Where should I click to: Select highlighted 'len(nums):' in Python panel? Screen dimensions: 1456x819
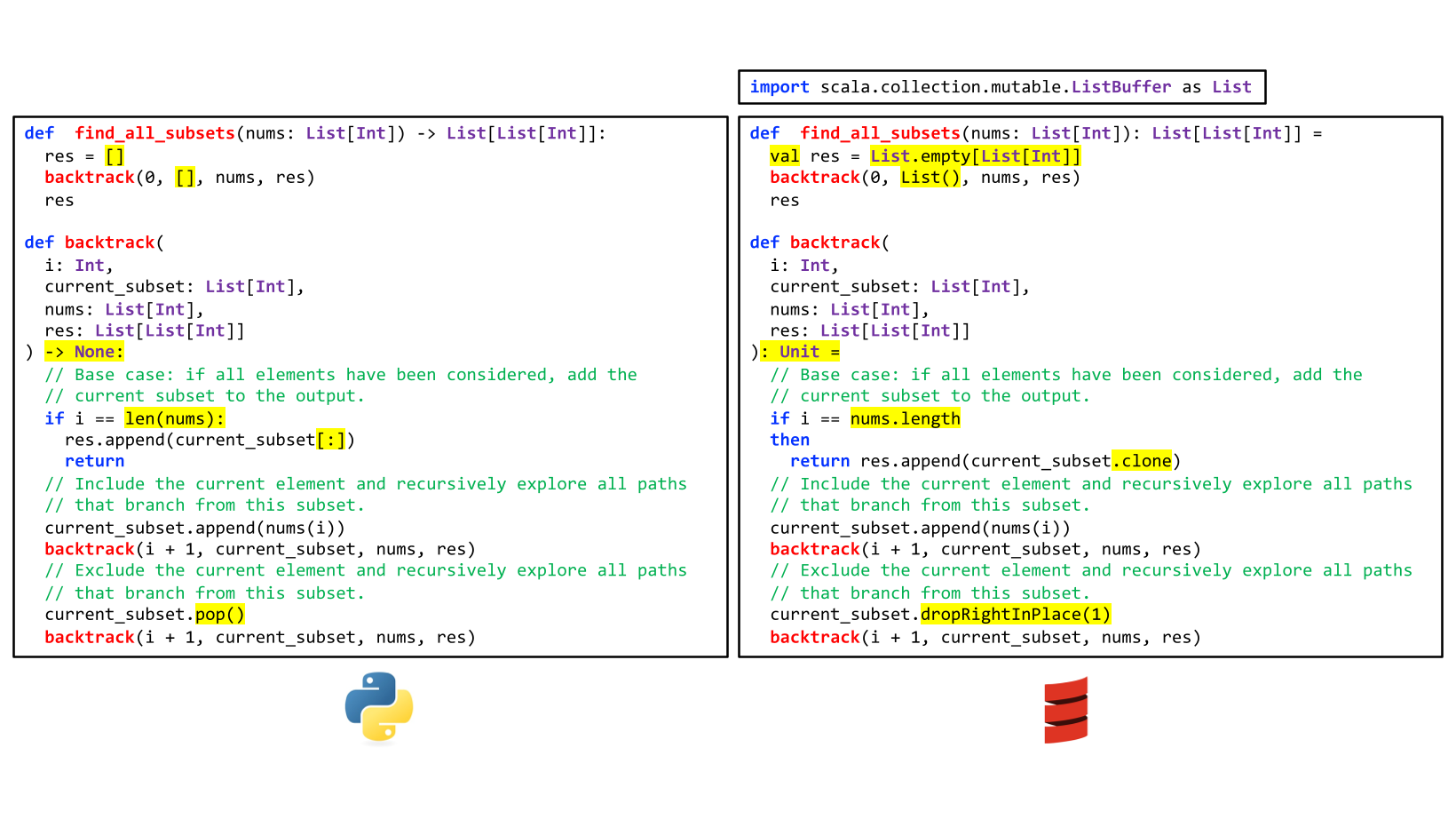click(x=174, y=418)
